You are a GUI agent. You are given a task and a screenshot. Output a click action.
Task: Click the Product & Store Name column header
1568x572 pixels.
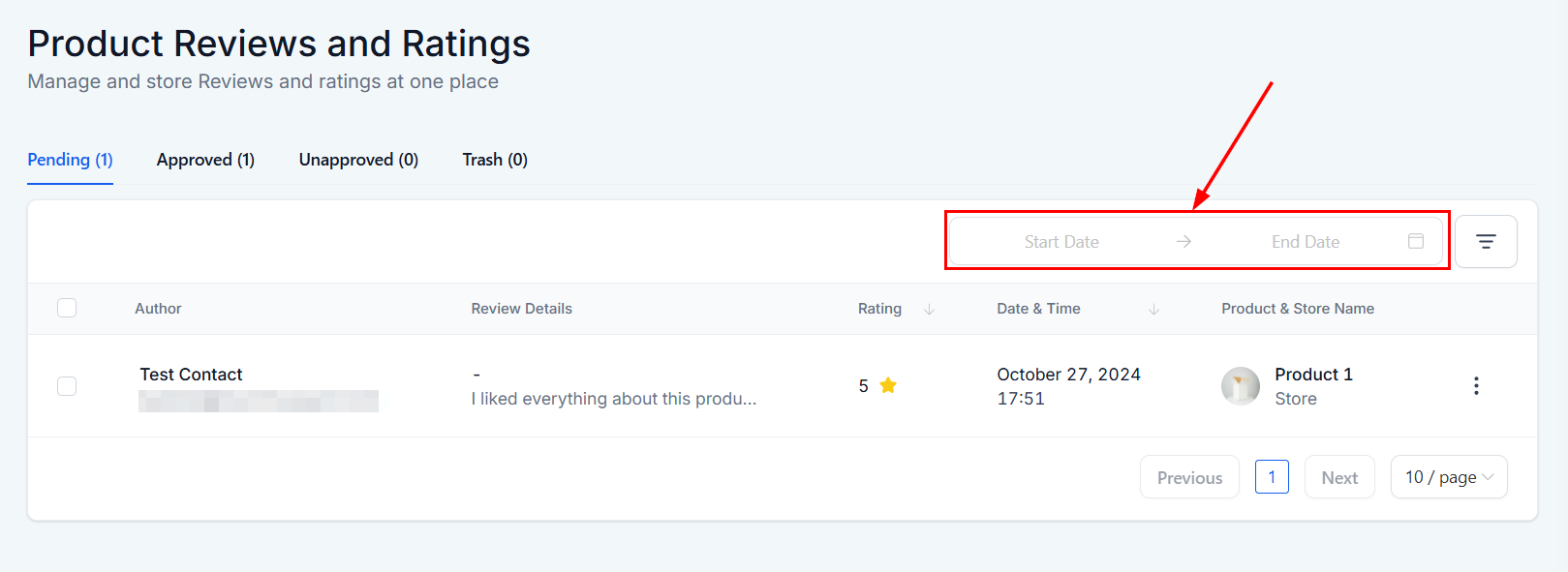[x=1298, y=309]
